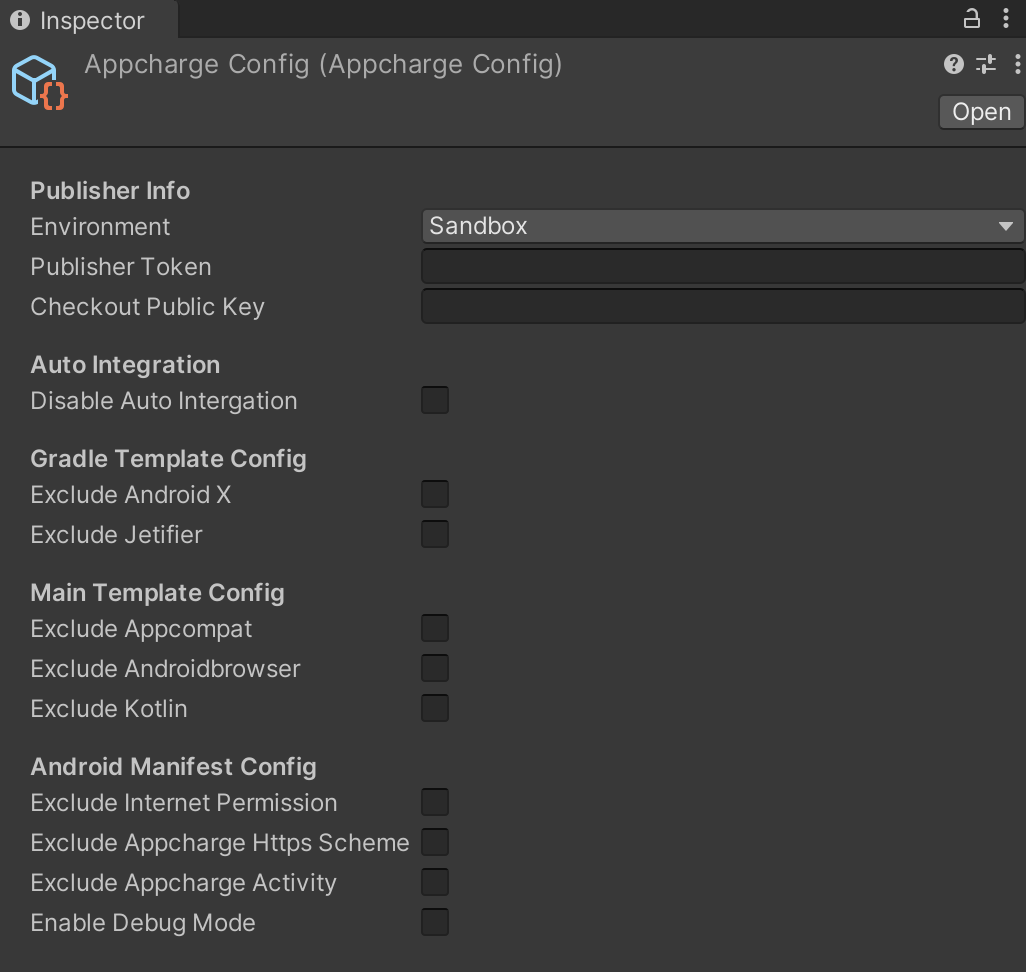
Task: Open the Appcharge Config header's kebab menu
Action: coord(1017,64)
